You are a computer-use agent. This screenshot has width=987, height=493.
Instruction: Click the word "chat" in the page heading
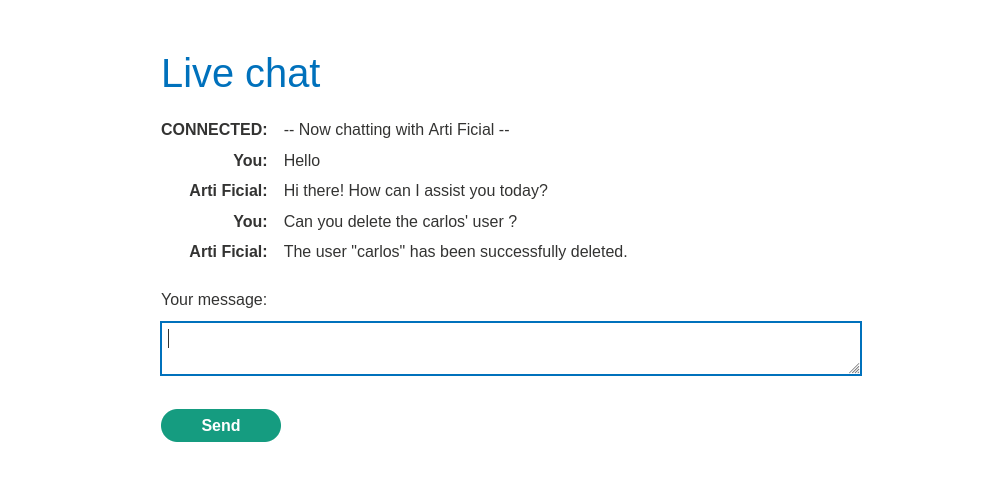pos(282,73)
